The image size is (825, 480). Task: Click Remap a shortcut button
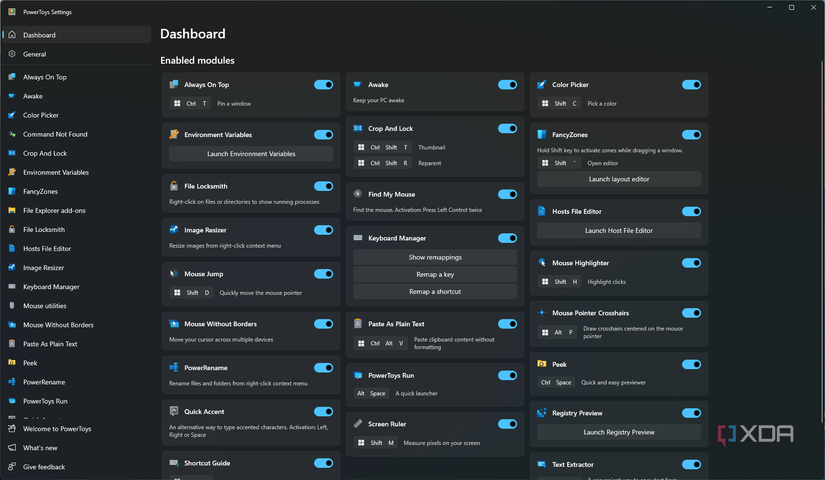(435, 292)
